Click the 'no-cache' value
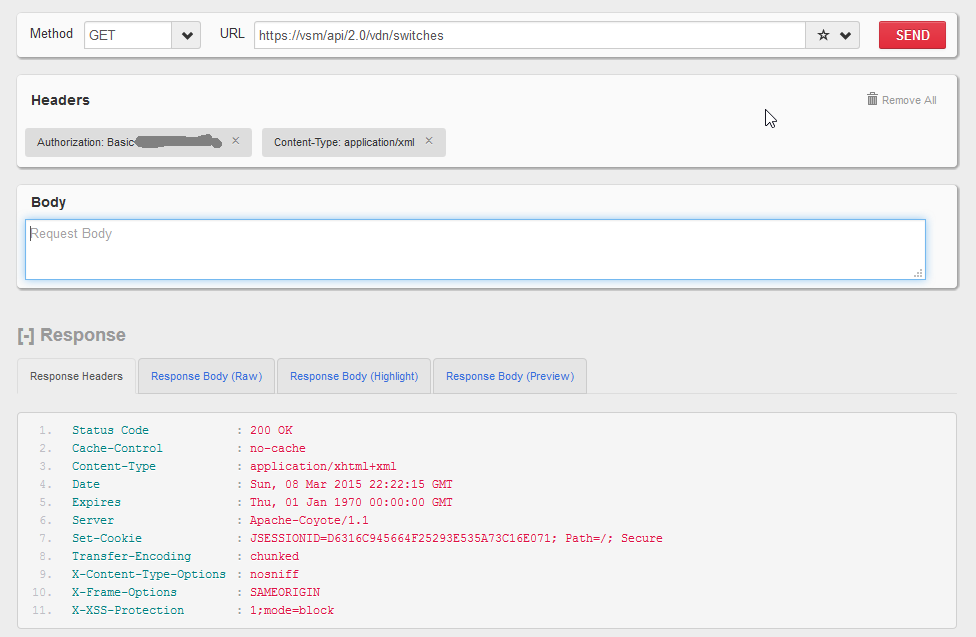 [278, 448]
